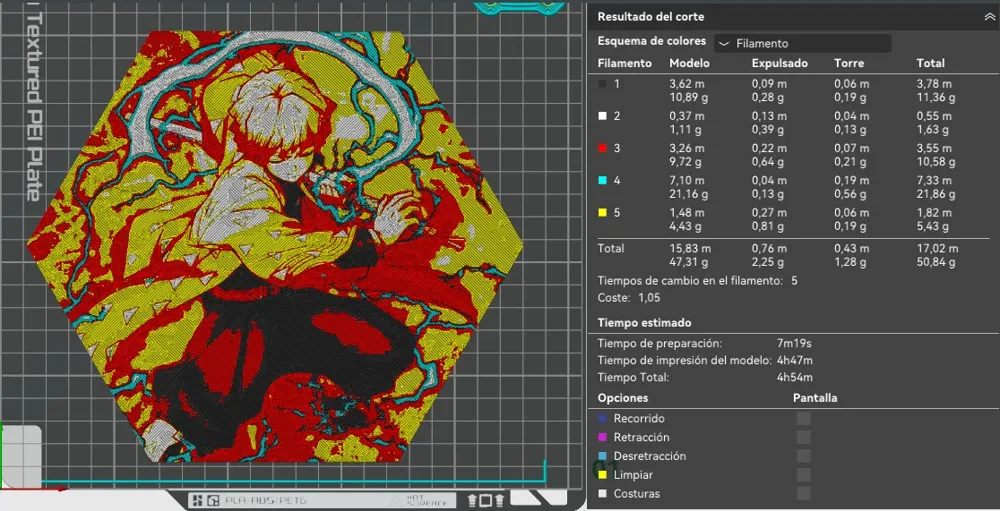Click the magenta Retracción legend color square
Image resolution: width=1000 pixels, height=511 pixels.
point(602,437)
